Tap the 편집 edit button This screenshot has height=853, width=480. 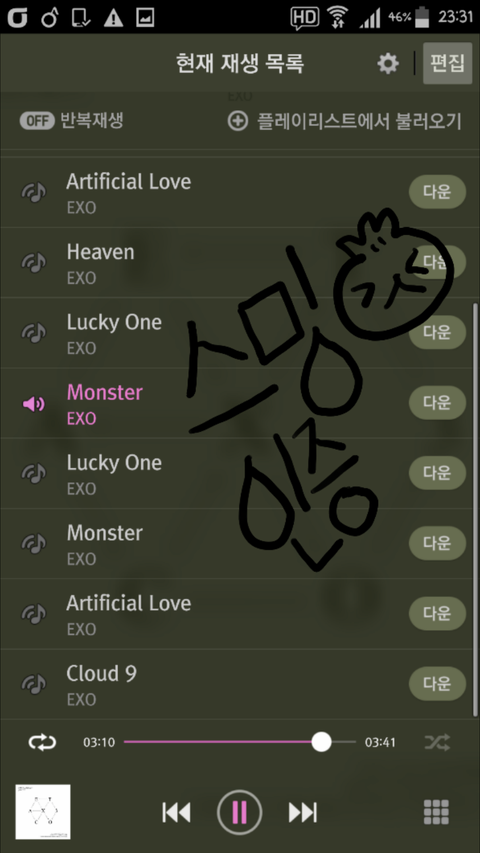coord(447,63)
